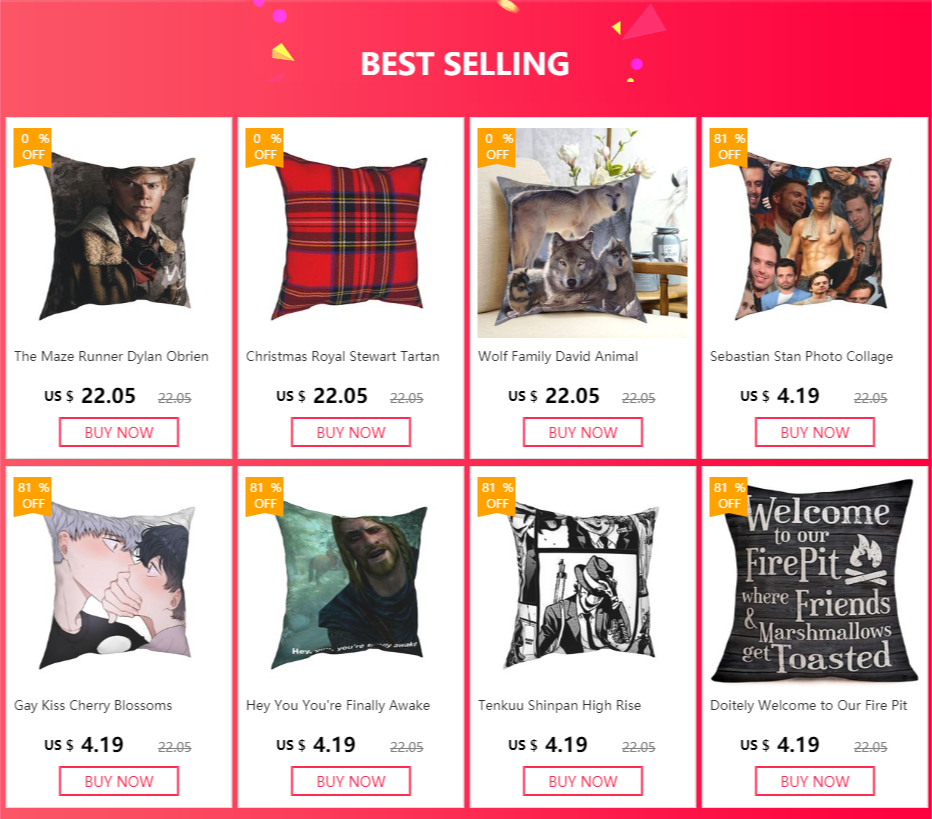Screen dimensions: 932x819
Task: View the wolf family pillow photo
Action: click(x=583, y=235)
